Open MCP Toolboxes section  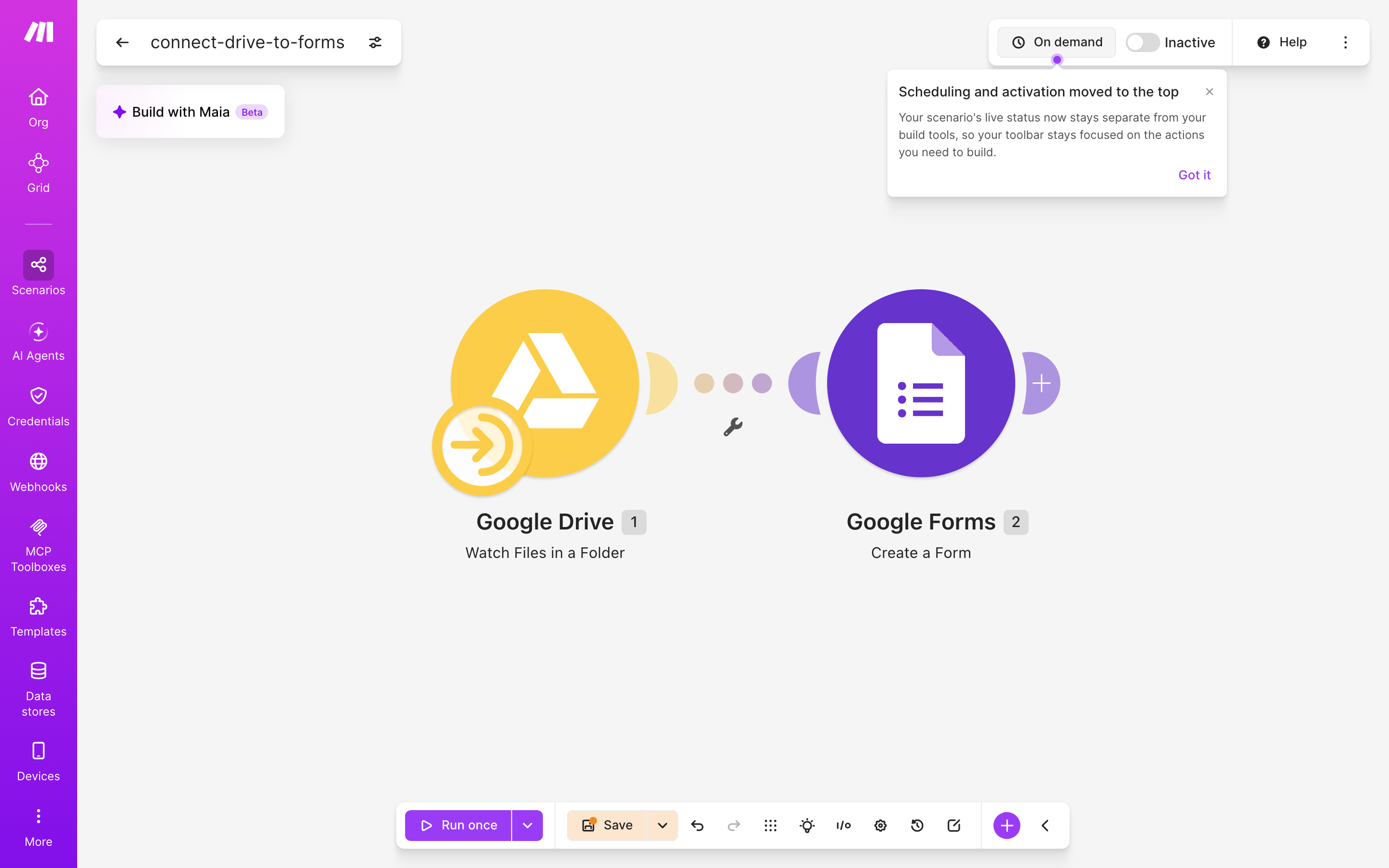click(39, 545)
